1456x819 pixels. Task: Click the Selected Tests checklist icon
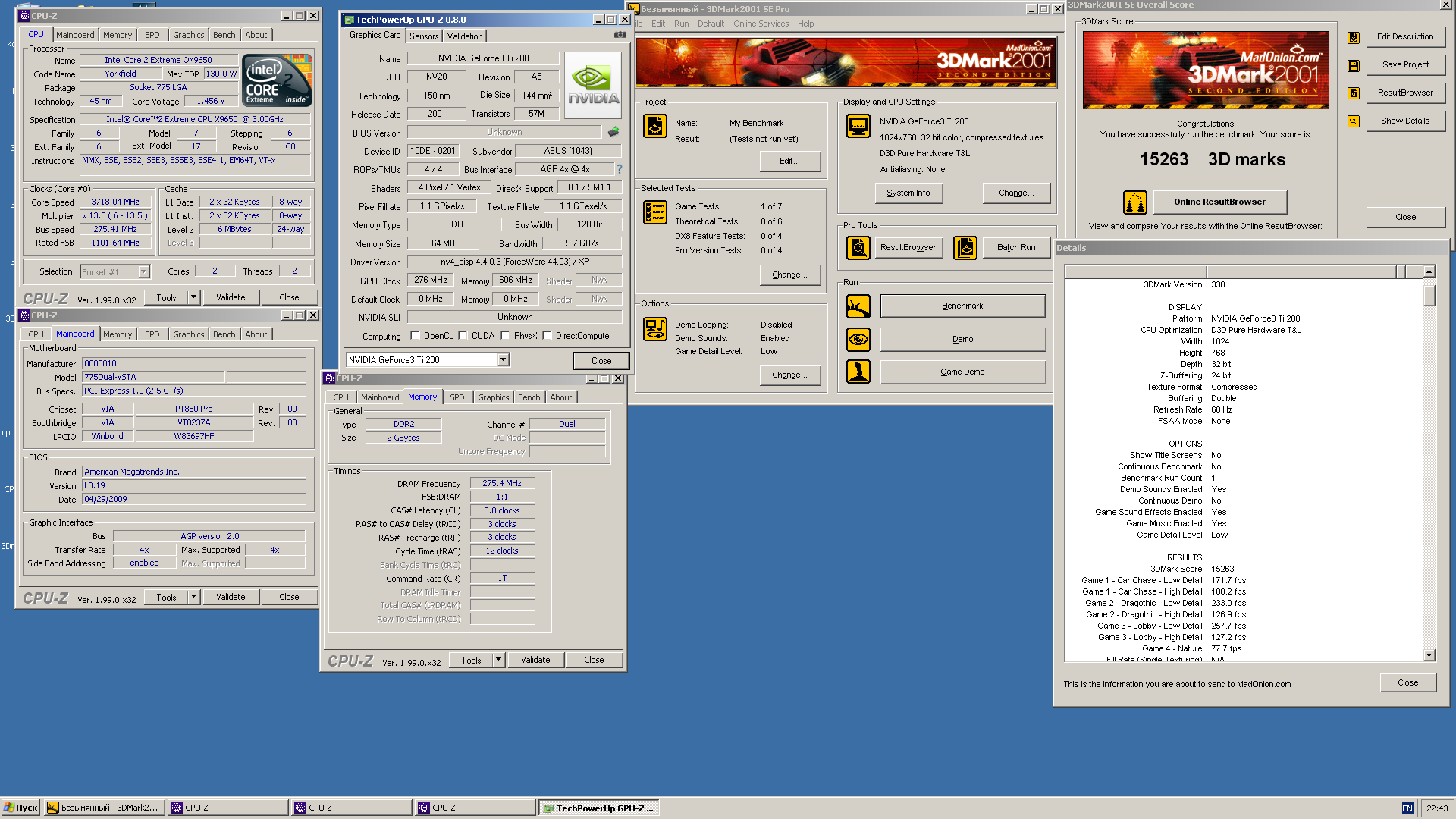(x=655, y=212)
